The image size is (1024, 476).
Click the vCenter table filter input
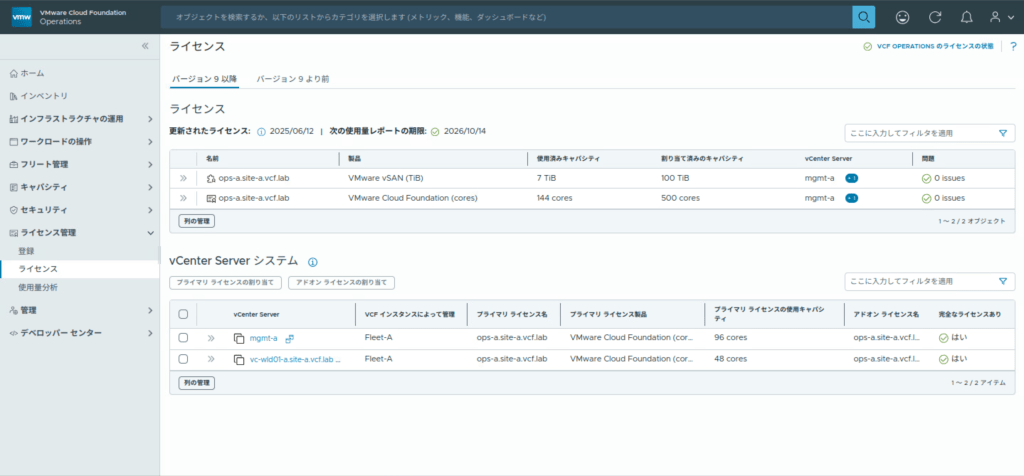click(921, 281)
